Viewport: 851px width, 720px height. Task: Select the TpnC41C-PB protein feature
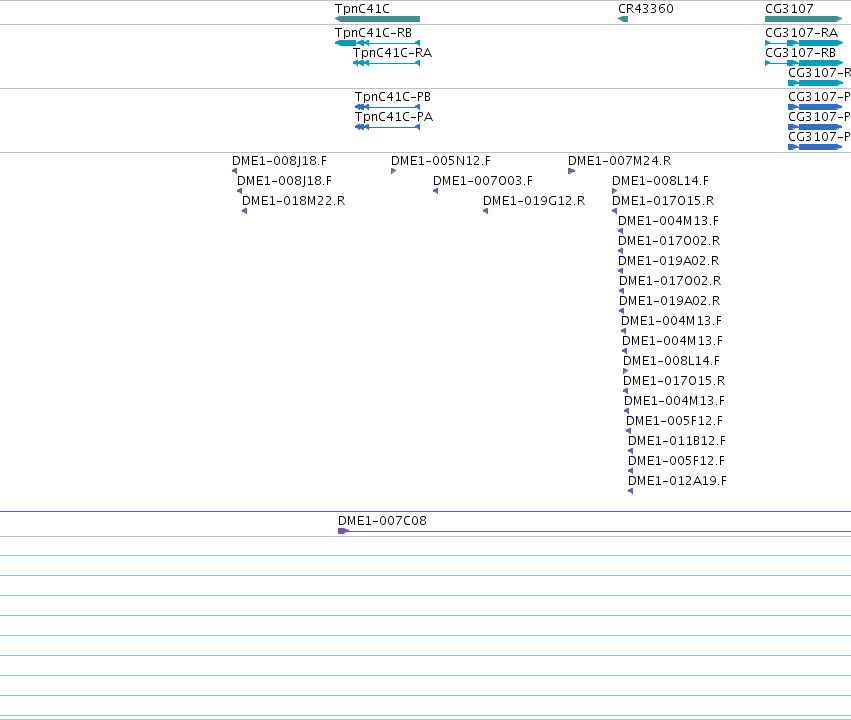[387, 107]
